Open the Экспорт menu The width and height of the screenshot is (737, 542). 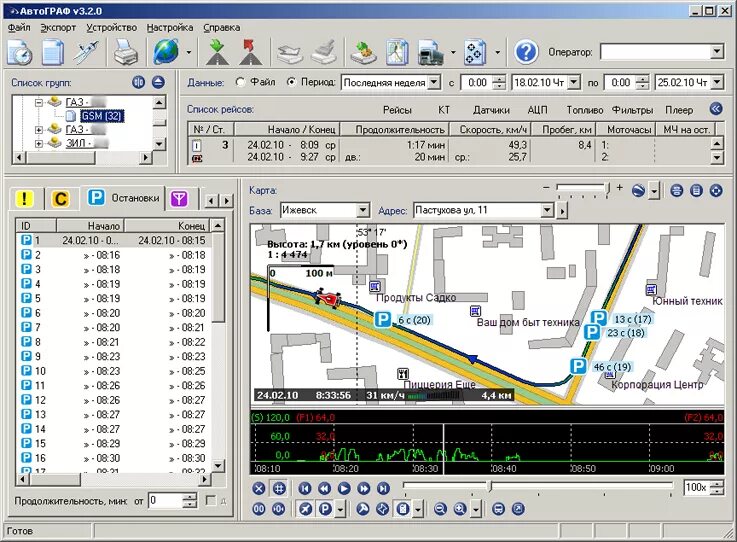tap(58, 28)
